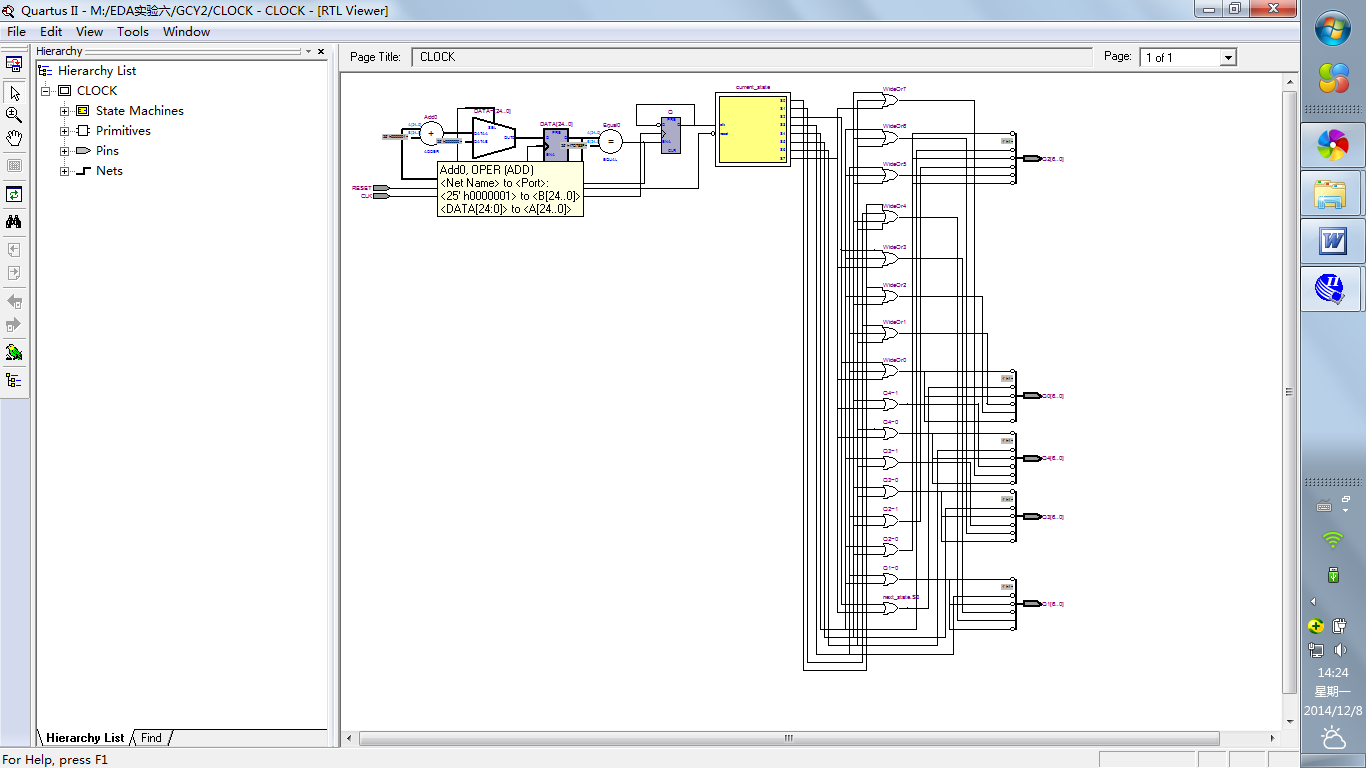This screenshot has width=1366, height=768.
Task: Click the State Machines yellow icon
Action: [82, 111]
